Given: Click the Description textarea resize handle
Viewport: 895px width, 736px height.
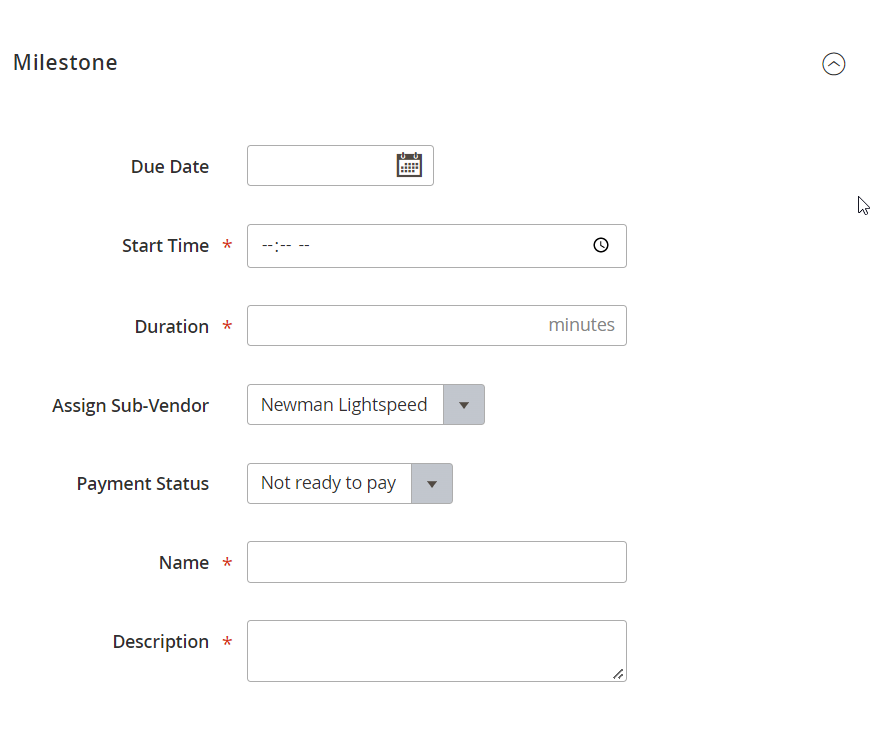Looking at the screenshot, I should click(618, 674).
